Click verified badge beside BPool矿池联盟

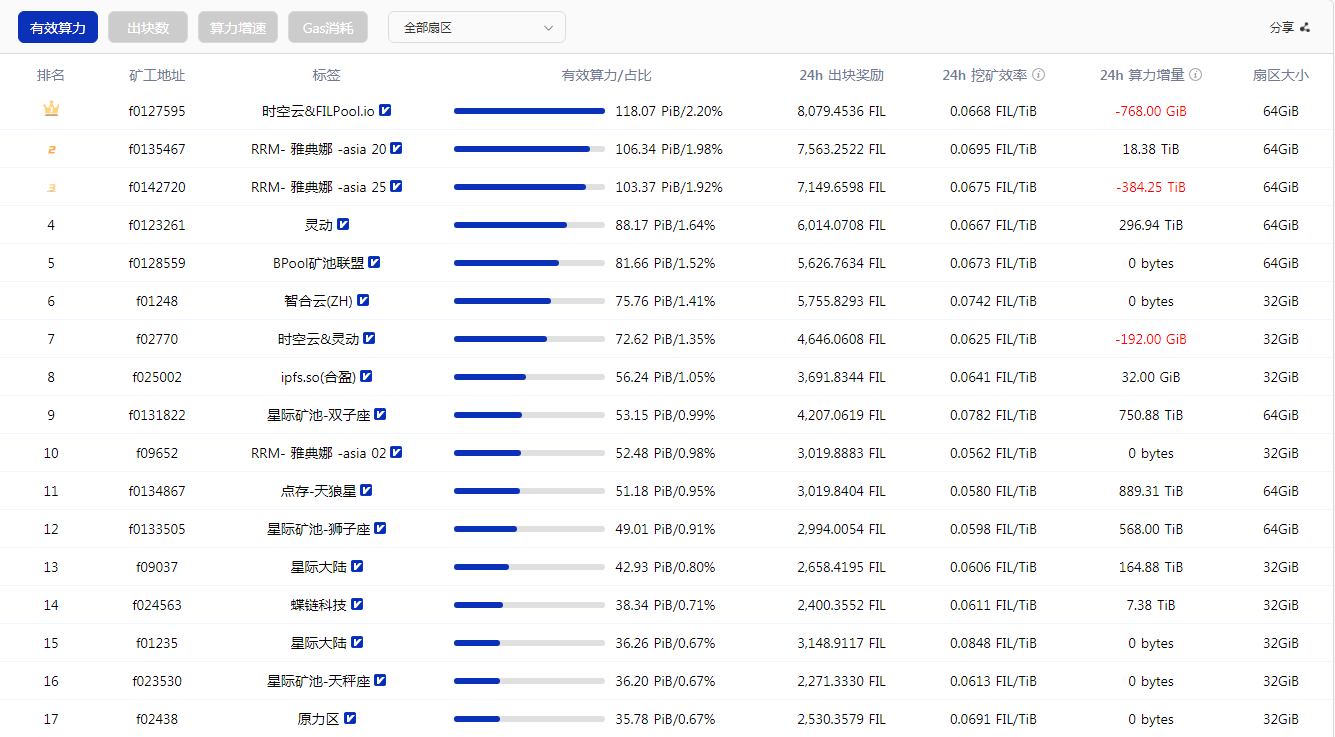tap(374, 263)
